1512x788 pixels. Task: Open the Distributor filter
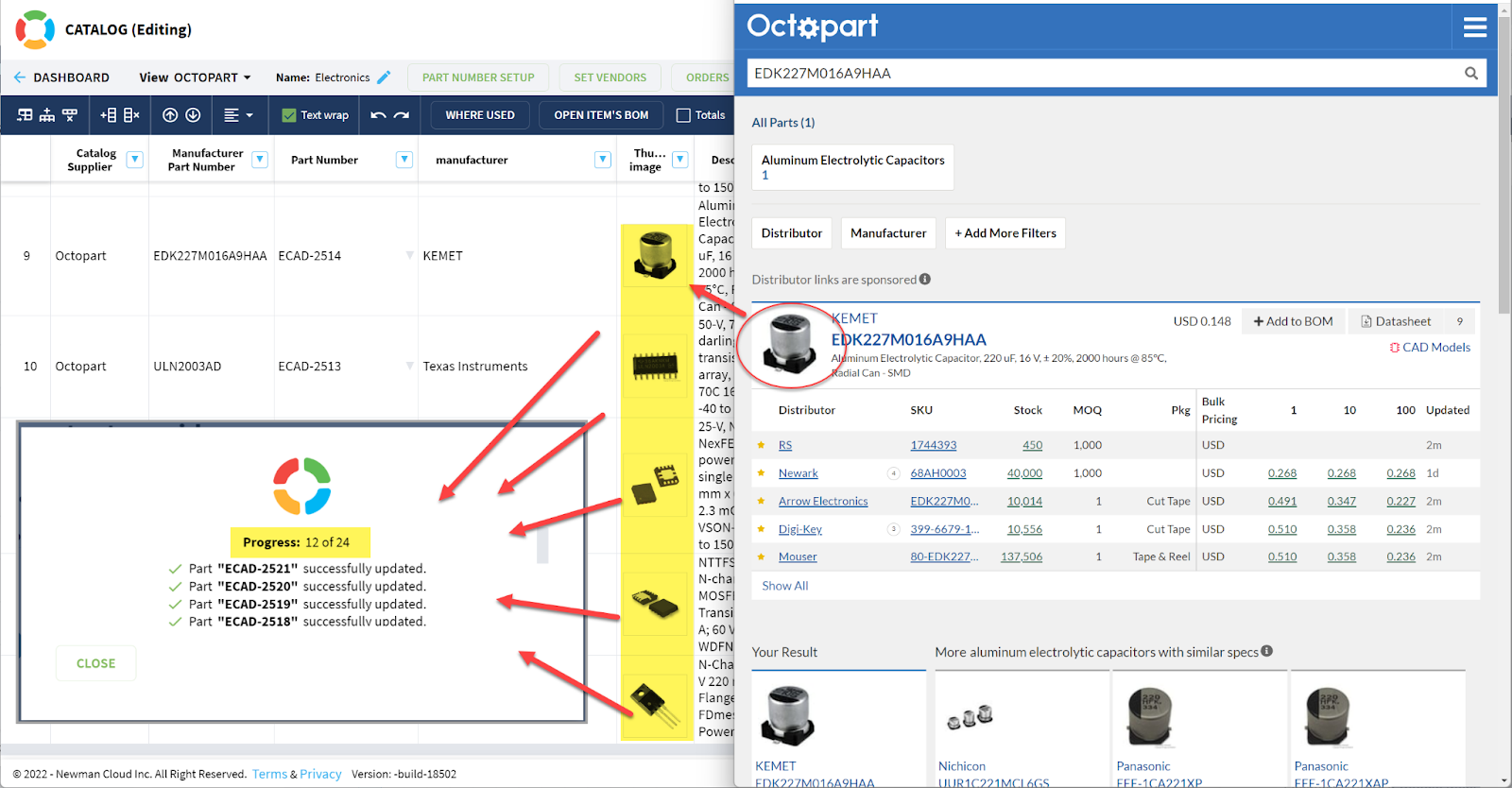coord(792,233)
